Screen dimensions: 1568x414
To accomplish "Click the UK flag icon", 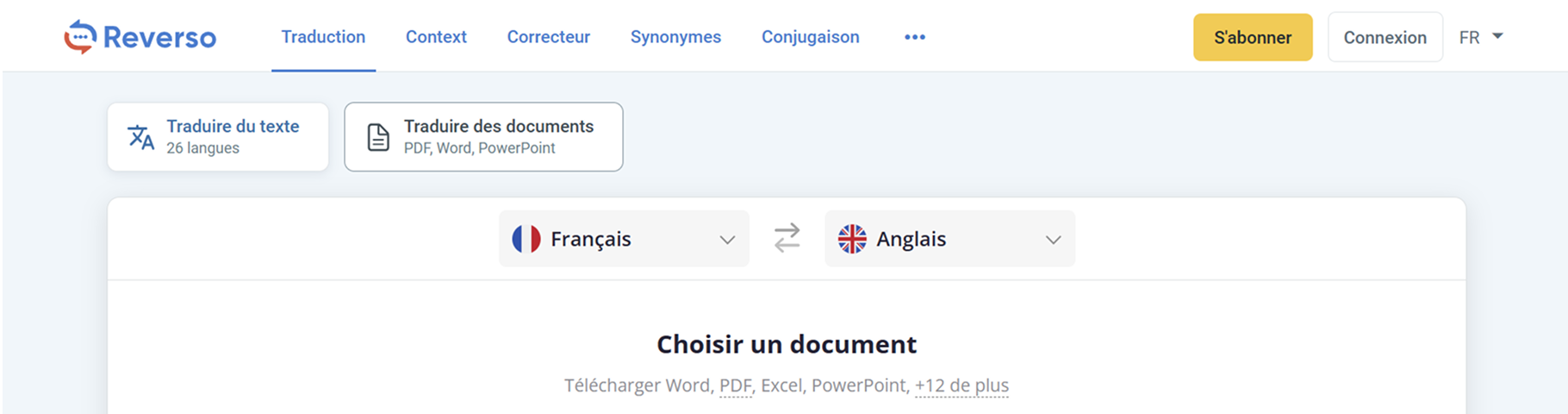I will (x=852, y=239).
